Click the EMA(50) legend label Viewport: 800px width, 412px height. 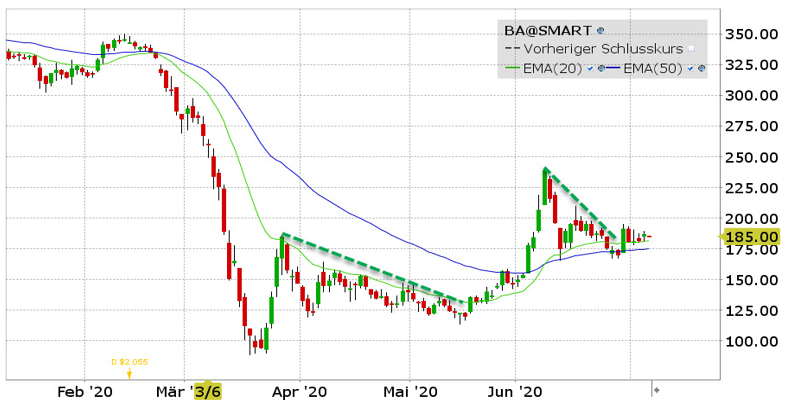point(653,68)
